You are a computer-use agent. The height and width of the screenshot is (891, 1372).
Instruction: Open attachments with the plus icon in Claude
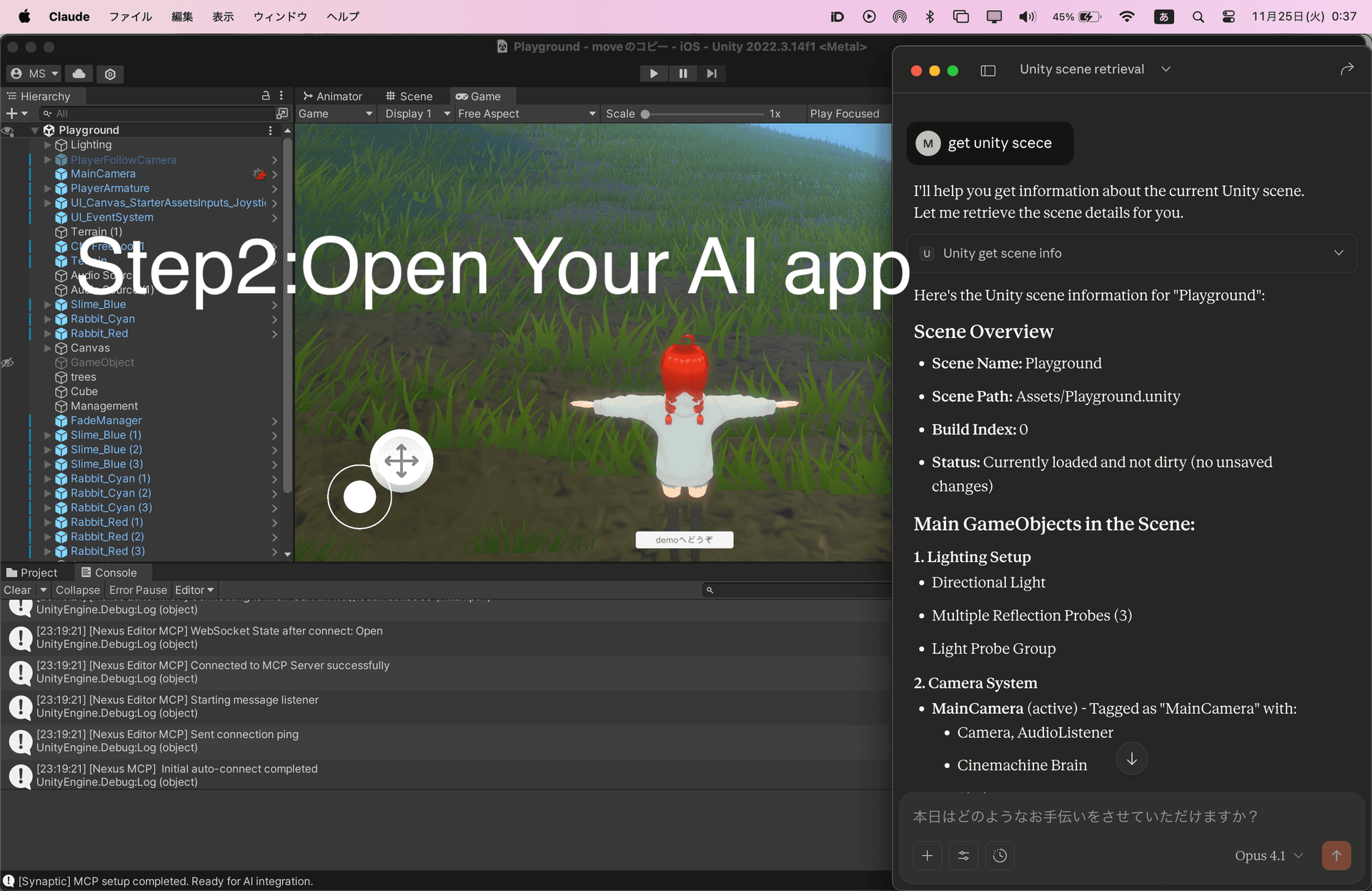point(927,855)
